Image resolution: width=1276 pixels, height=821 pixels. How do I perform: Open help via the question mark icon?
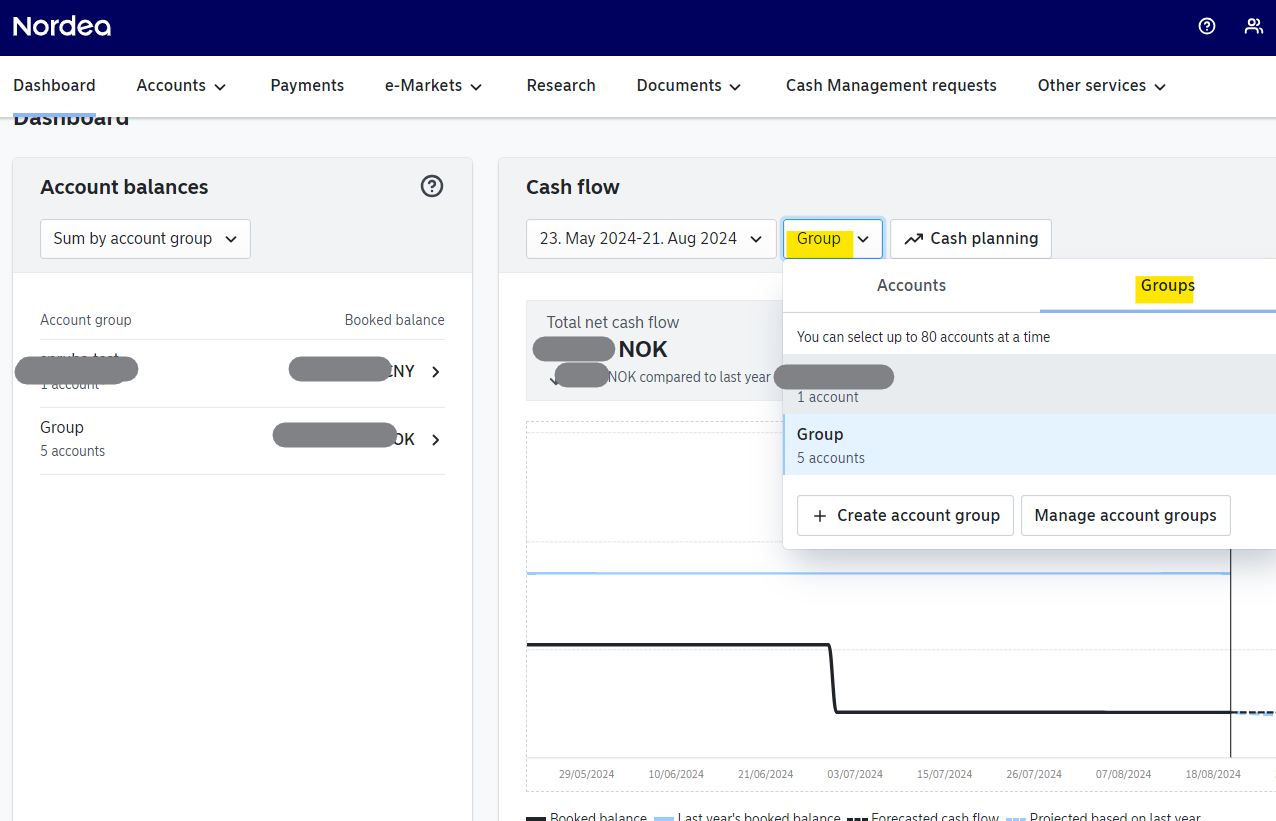click(x=1206, y=26)
